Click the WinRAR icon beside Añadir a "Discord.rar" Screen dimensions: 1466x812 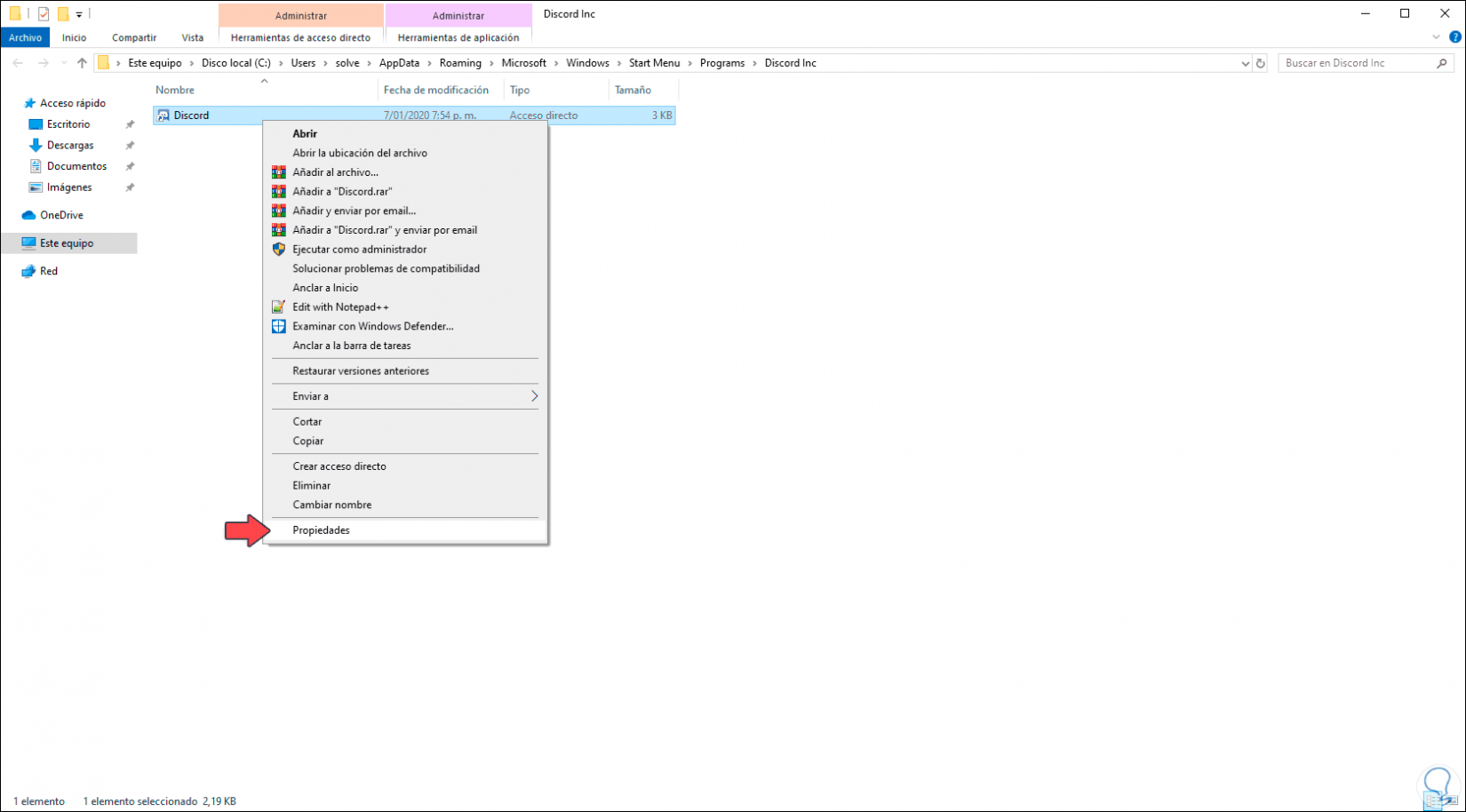tap(279, 191)
